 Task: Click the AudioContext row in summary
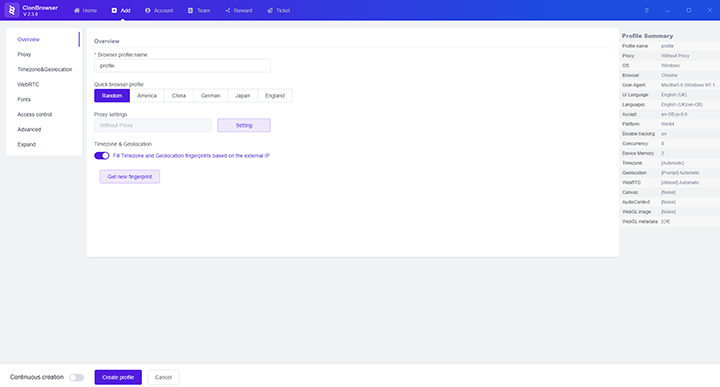coord(669,202)
